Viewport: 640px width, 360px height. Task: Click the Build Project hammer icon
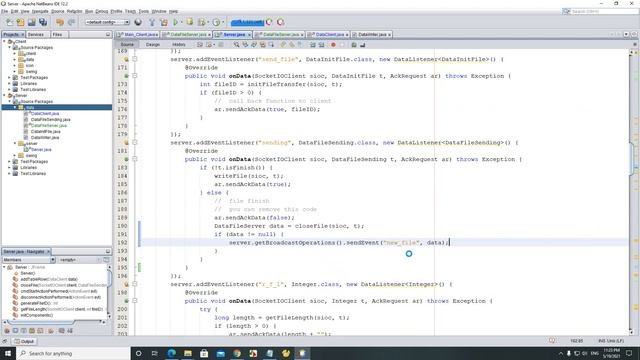tap(152, 22)
